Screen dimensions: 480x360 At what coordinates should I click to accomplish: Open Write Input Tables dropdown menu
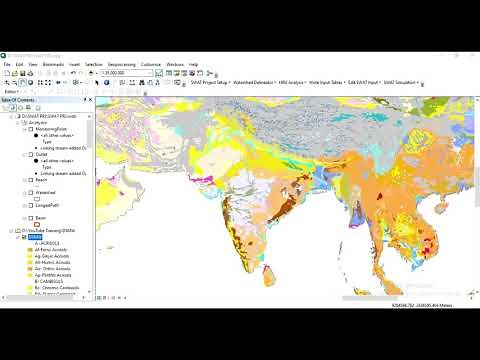[x=327, y=82]
